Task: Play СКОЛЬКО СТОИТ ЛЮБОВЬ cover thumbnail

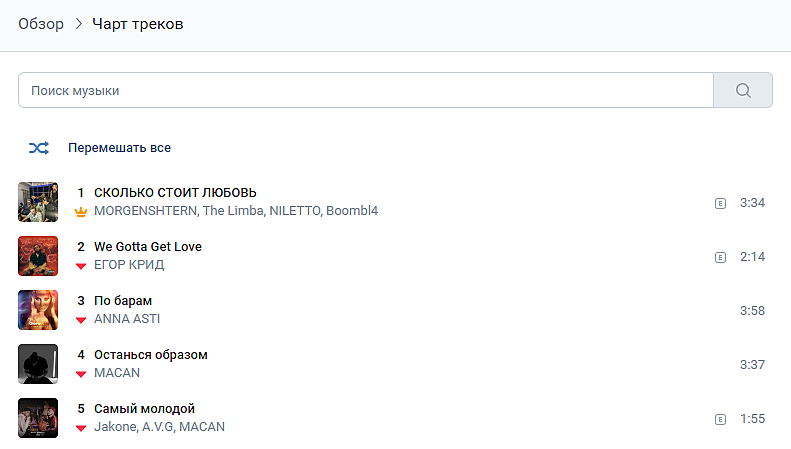Action: click(38, 202)
